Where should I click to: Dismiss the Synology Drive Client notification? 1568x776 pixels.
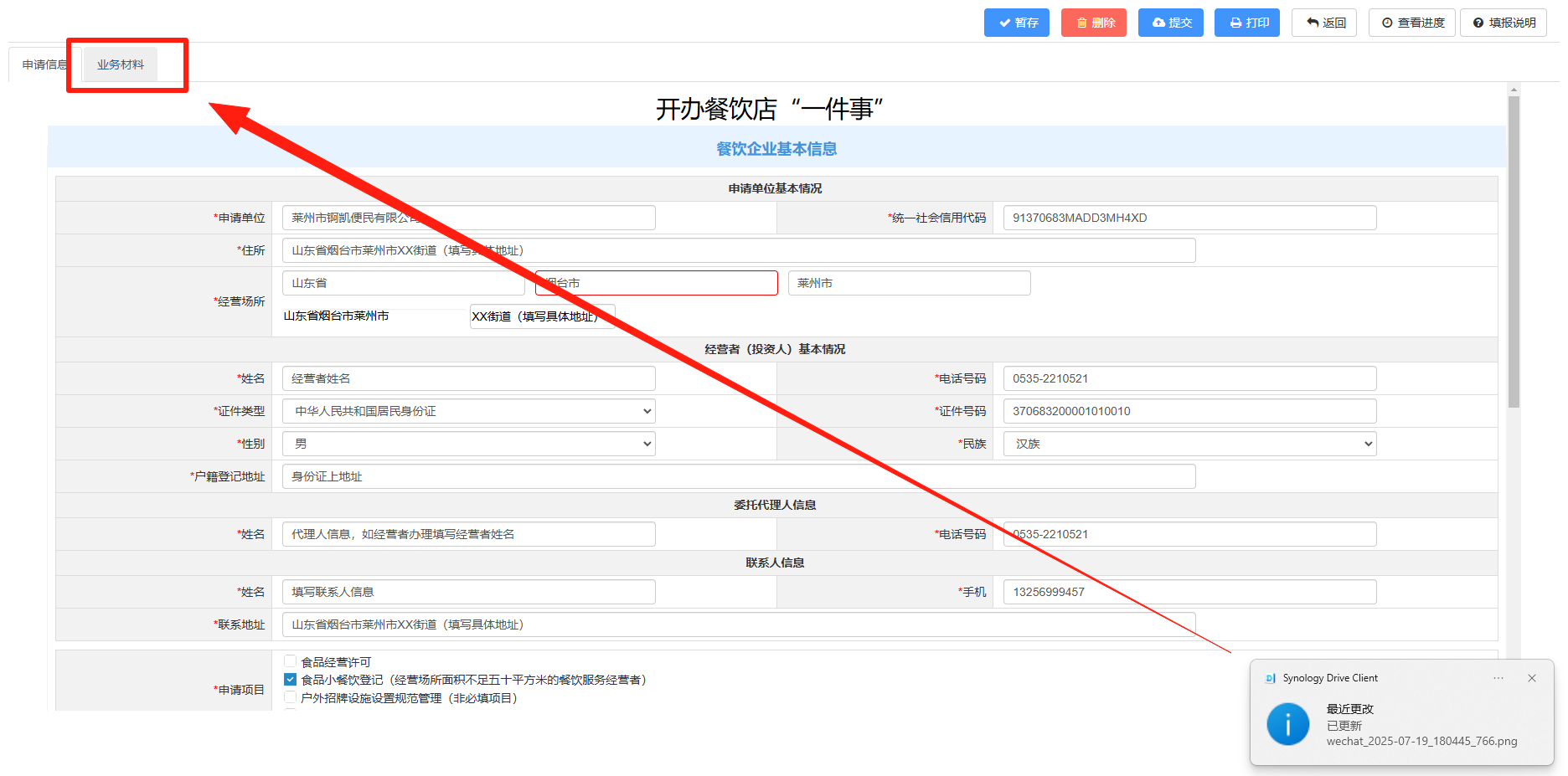(x=1531, y=678)
